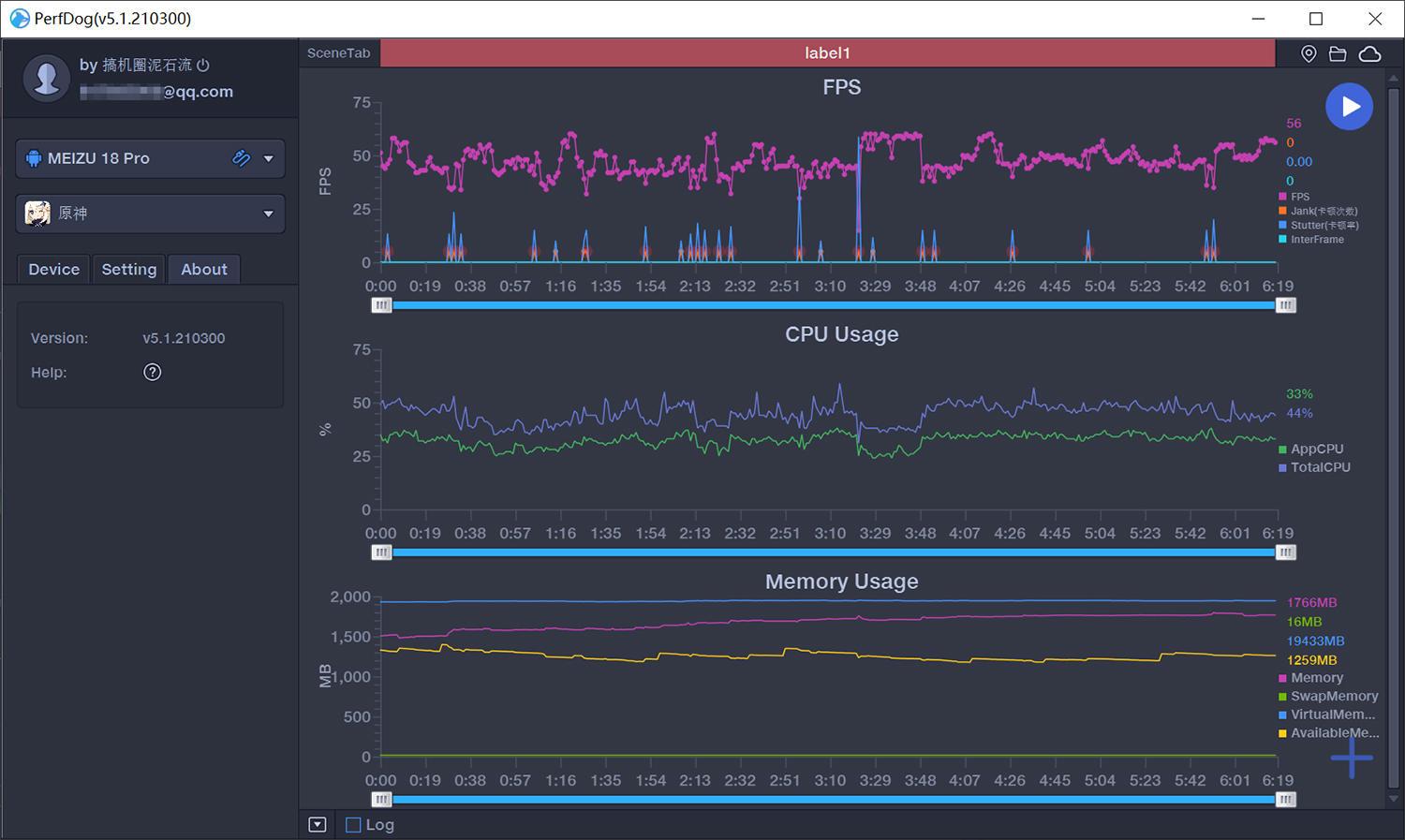The height and width of the screenshot is (840, 1405).
Task: Click the location pin icon
Action: point(1309,54)
